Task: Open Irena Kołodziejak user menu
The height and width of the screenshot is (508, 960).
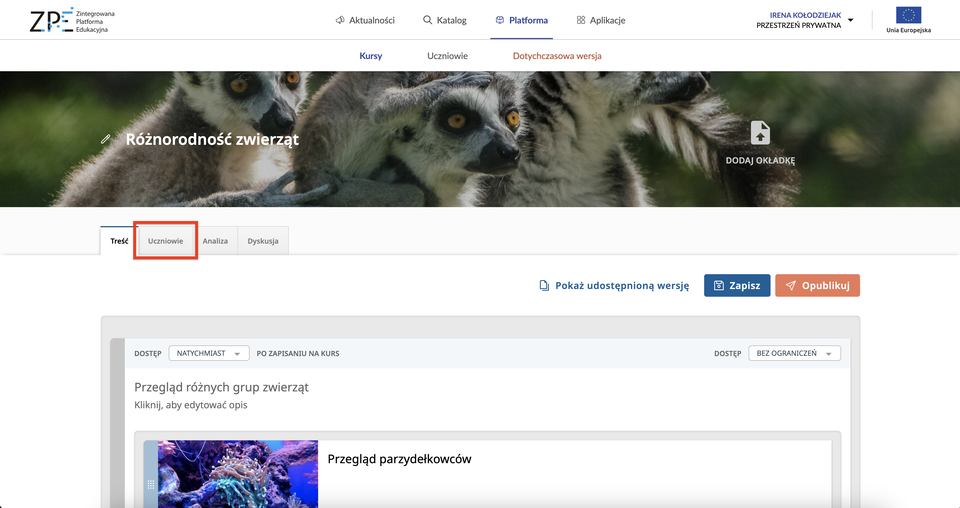Action: (x=805, y=20)
